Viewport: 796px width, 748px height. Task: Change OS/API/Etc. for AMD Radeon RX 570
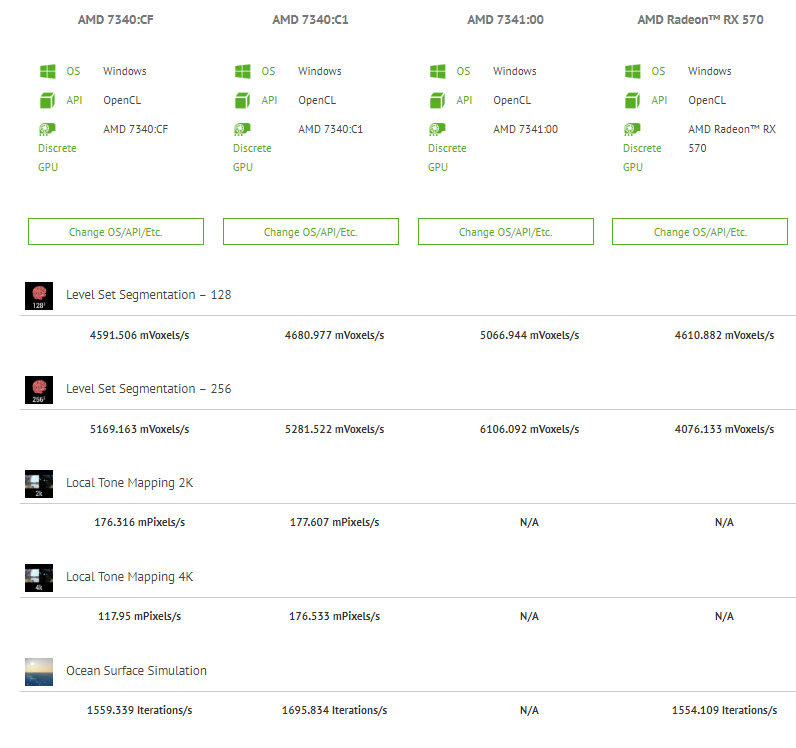point(700,232)
